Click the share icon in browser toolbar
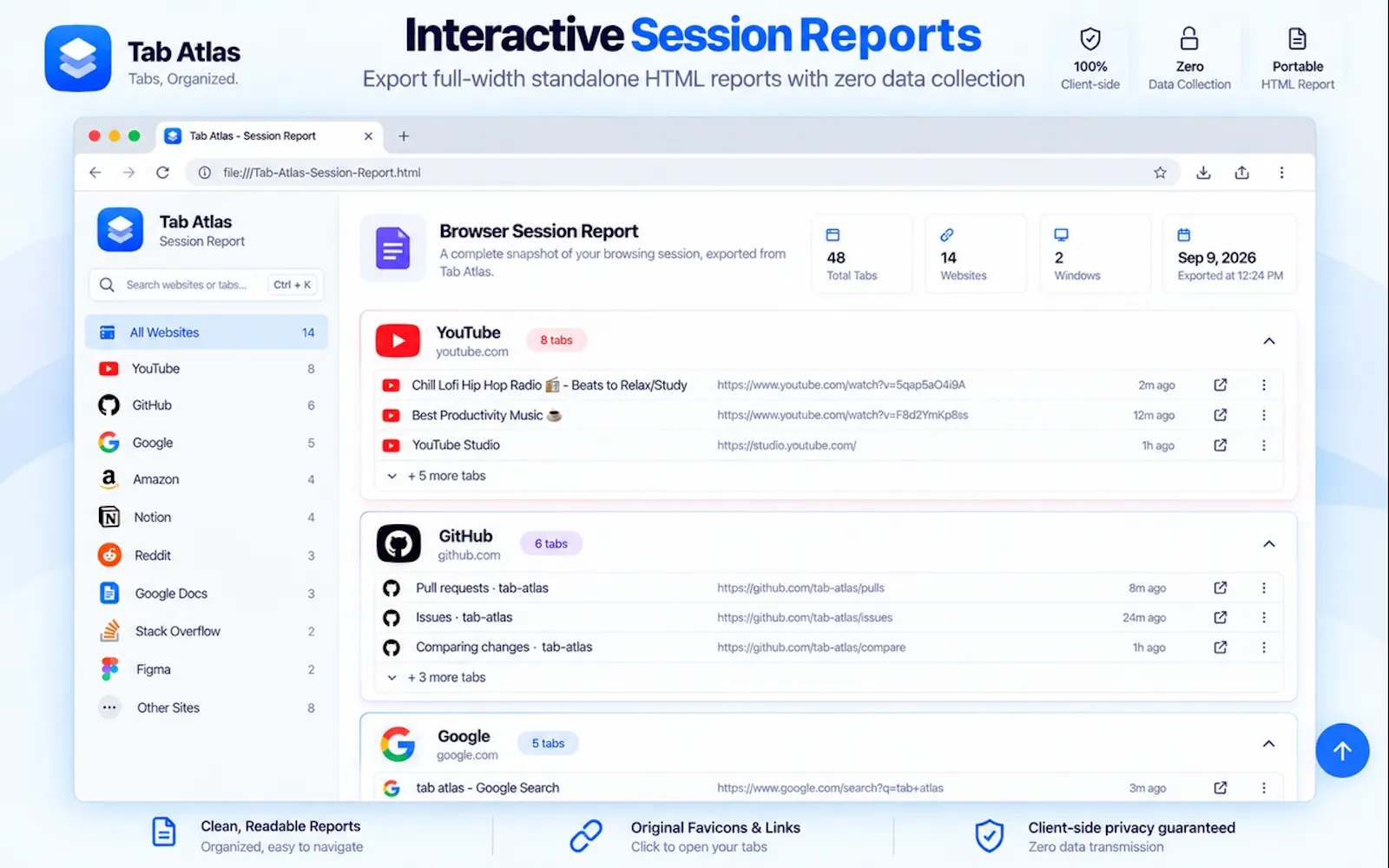 pos(1242,173)
